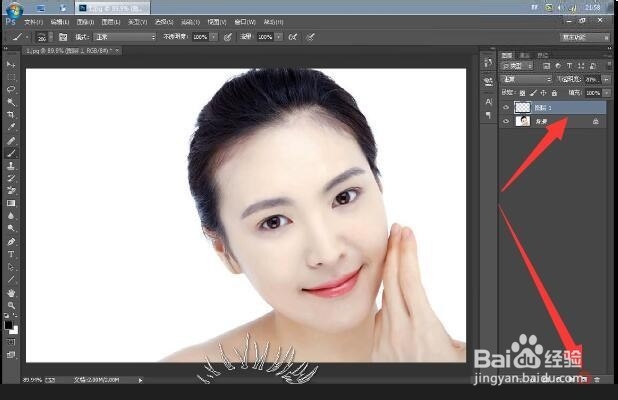The width and height of the screenshot is (618, 400).
Task: Toggle lock image pixels brush icon
Action: tap(533, 93)
